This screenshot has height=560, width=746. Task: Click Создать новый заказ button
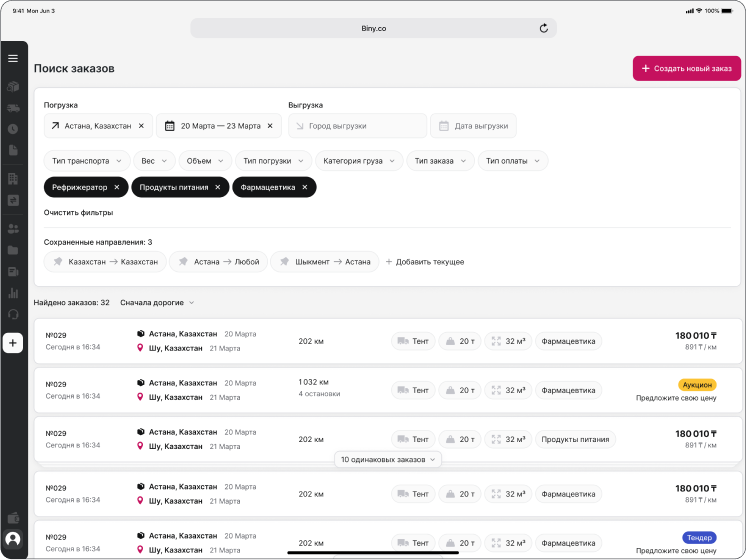[686, 68]
